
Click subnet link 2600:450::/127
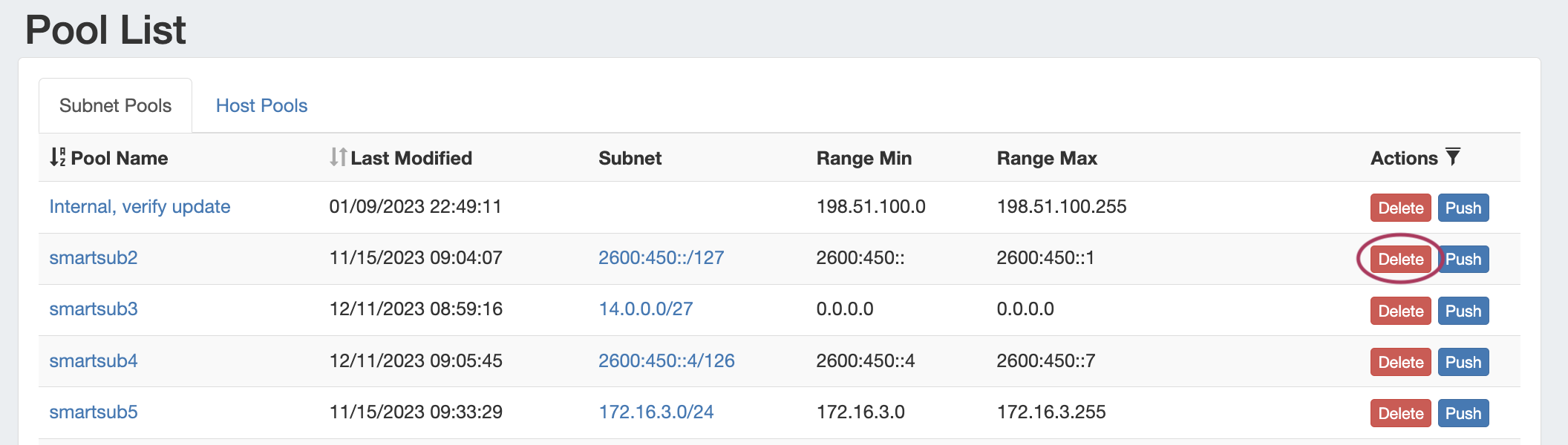pos(661,258)
